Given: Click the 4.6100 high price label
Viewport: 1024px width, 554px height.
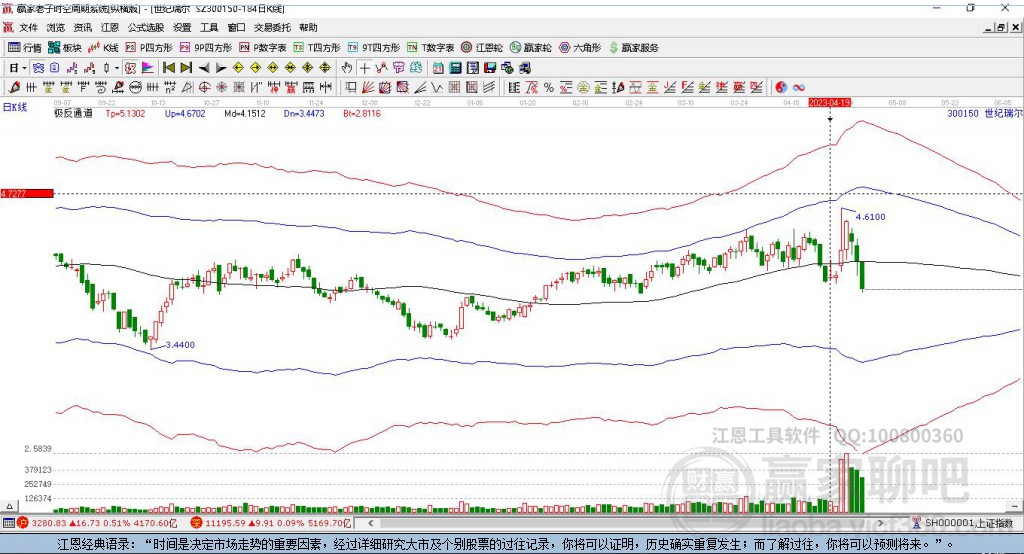Looking at the screenshot, I should pos(871,217).
